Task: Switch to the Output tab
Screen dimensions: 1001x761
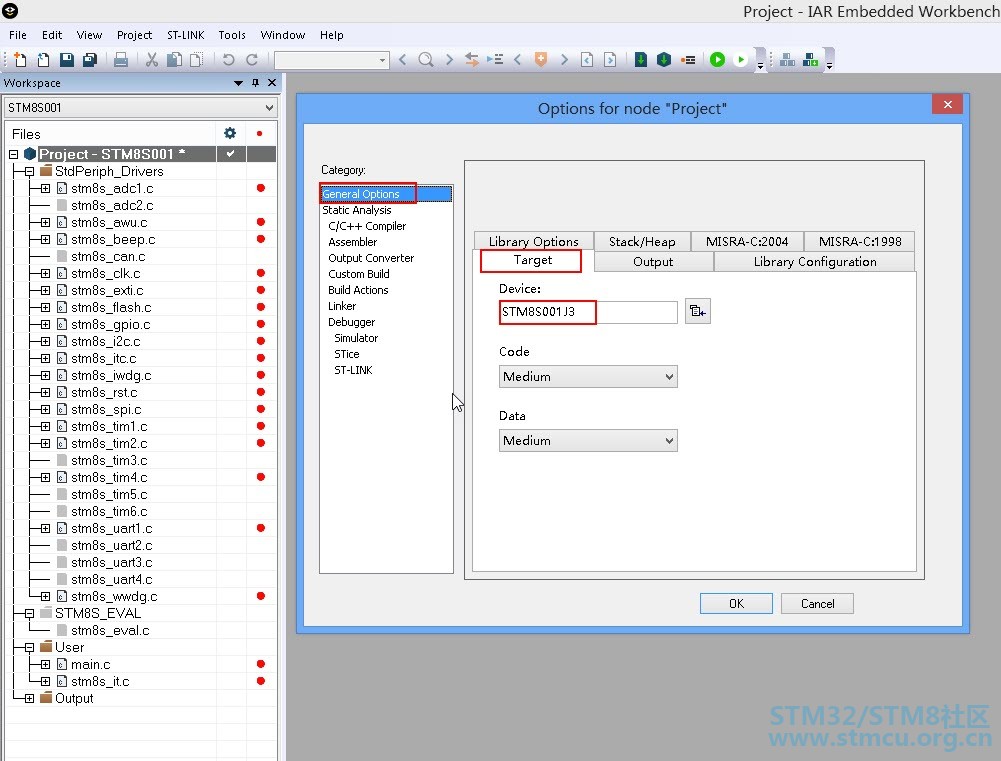Action: tap(653, 262)
